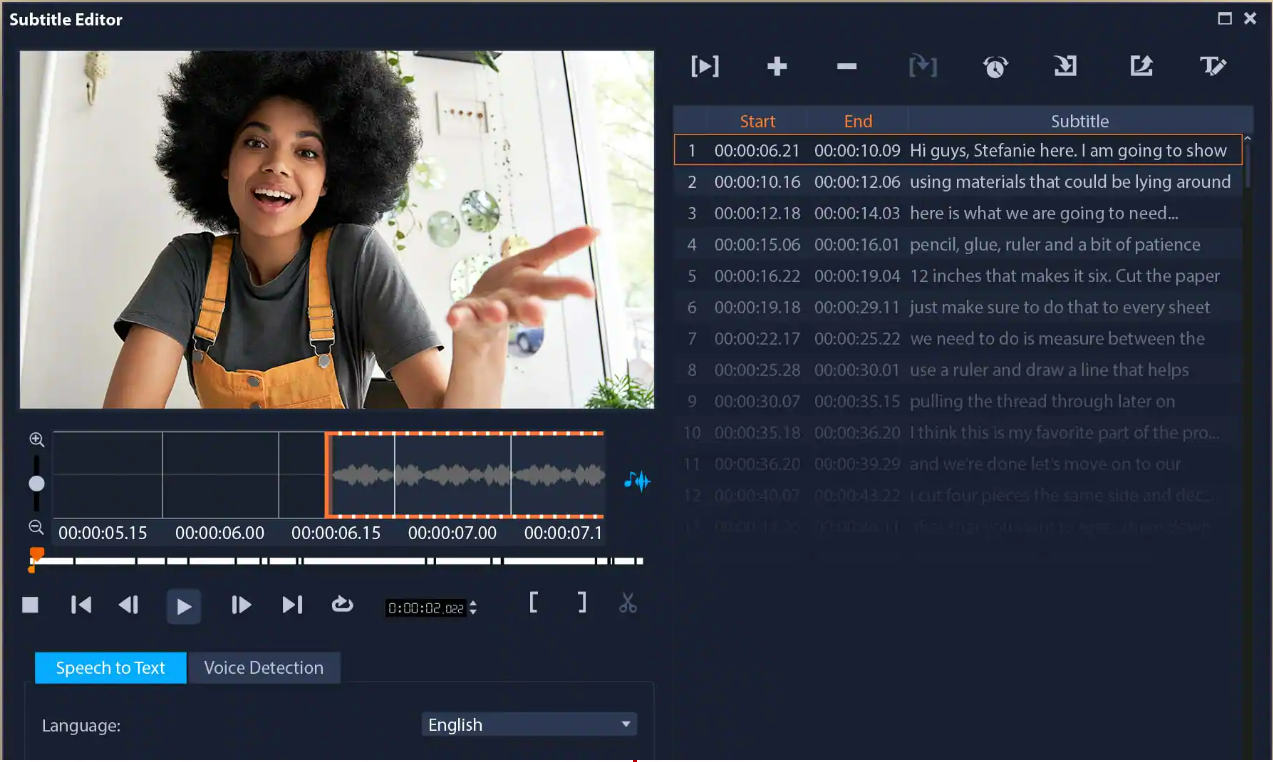Switch to the Voice Detection tab
The image size is (1273, 762).
[x=264, y=668]
